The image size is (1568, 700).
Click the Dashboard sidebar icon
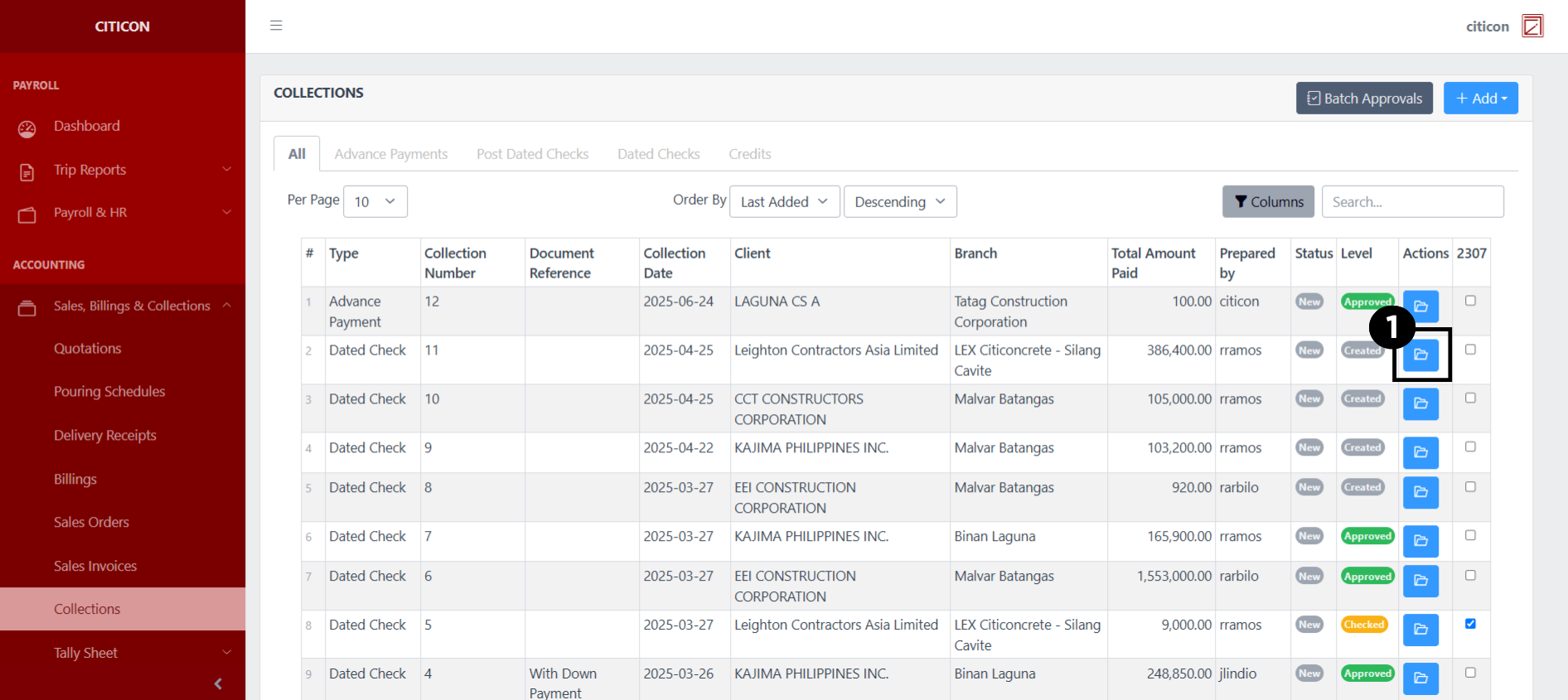27,128
